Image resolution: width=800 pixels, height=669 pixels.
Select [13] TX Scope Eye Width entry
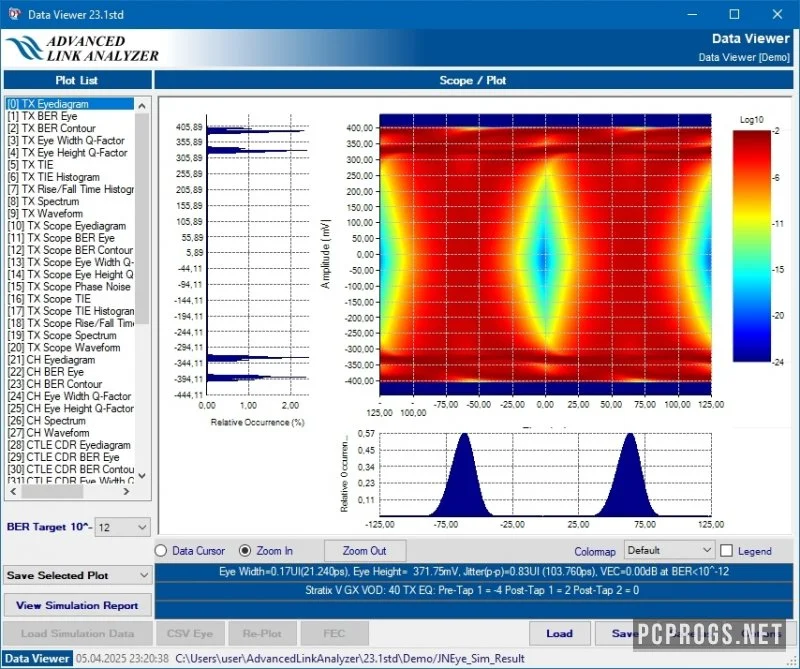[x=70, y=262]
